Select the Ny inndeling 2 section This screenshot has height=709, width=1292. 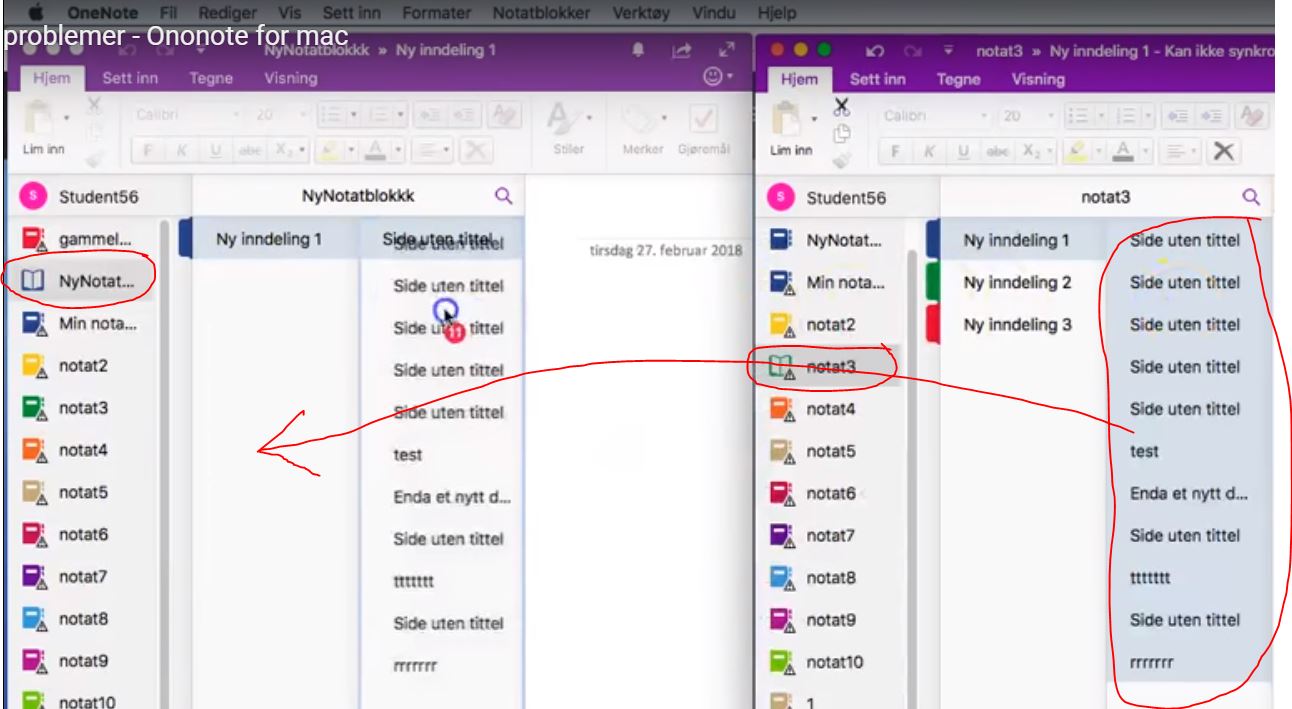1016,282
